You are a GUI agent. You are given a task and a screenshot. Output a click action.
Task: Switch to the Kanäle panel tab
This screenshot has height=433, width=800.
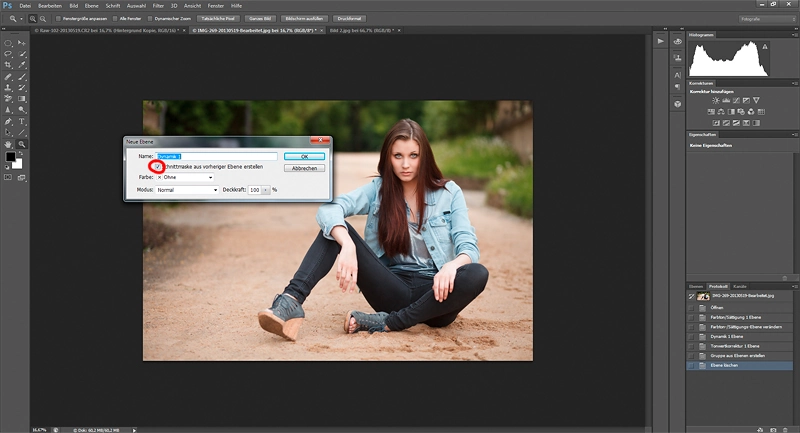740,287
